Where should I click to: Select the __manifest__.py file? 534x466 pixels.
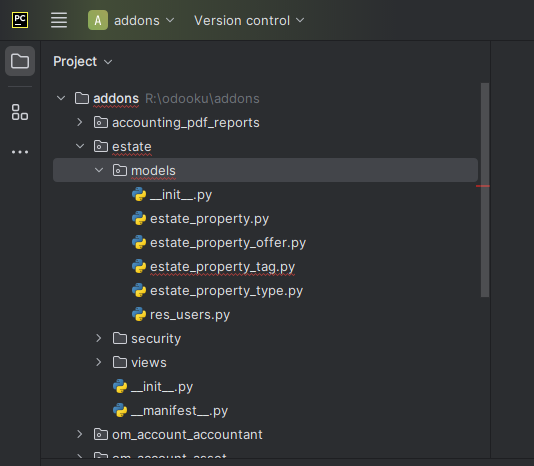171,411
